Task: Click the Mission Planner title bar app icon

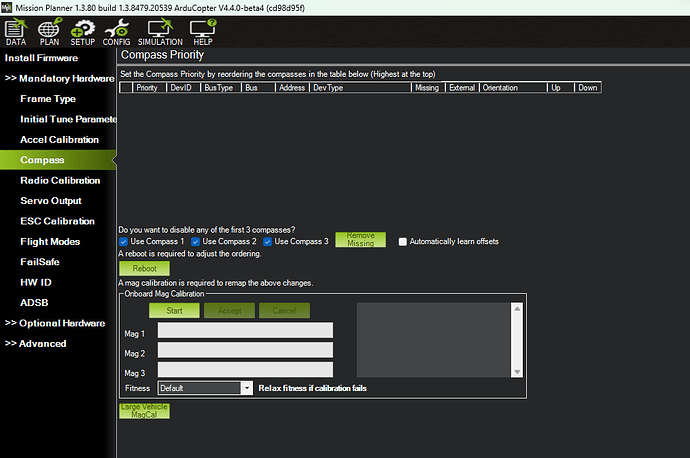Action: click(7, 7)
